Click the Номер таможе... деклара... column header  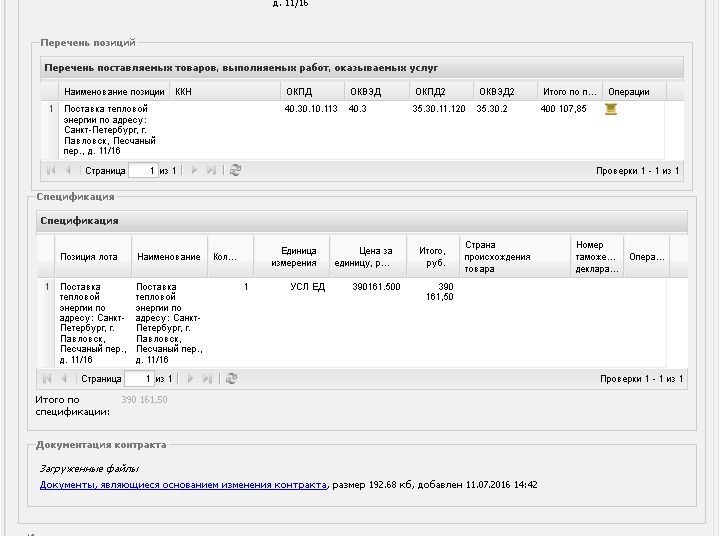(x=597, y=256)
